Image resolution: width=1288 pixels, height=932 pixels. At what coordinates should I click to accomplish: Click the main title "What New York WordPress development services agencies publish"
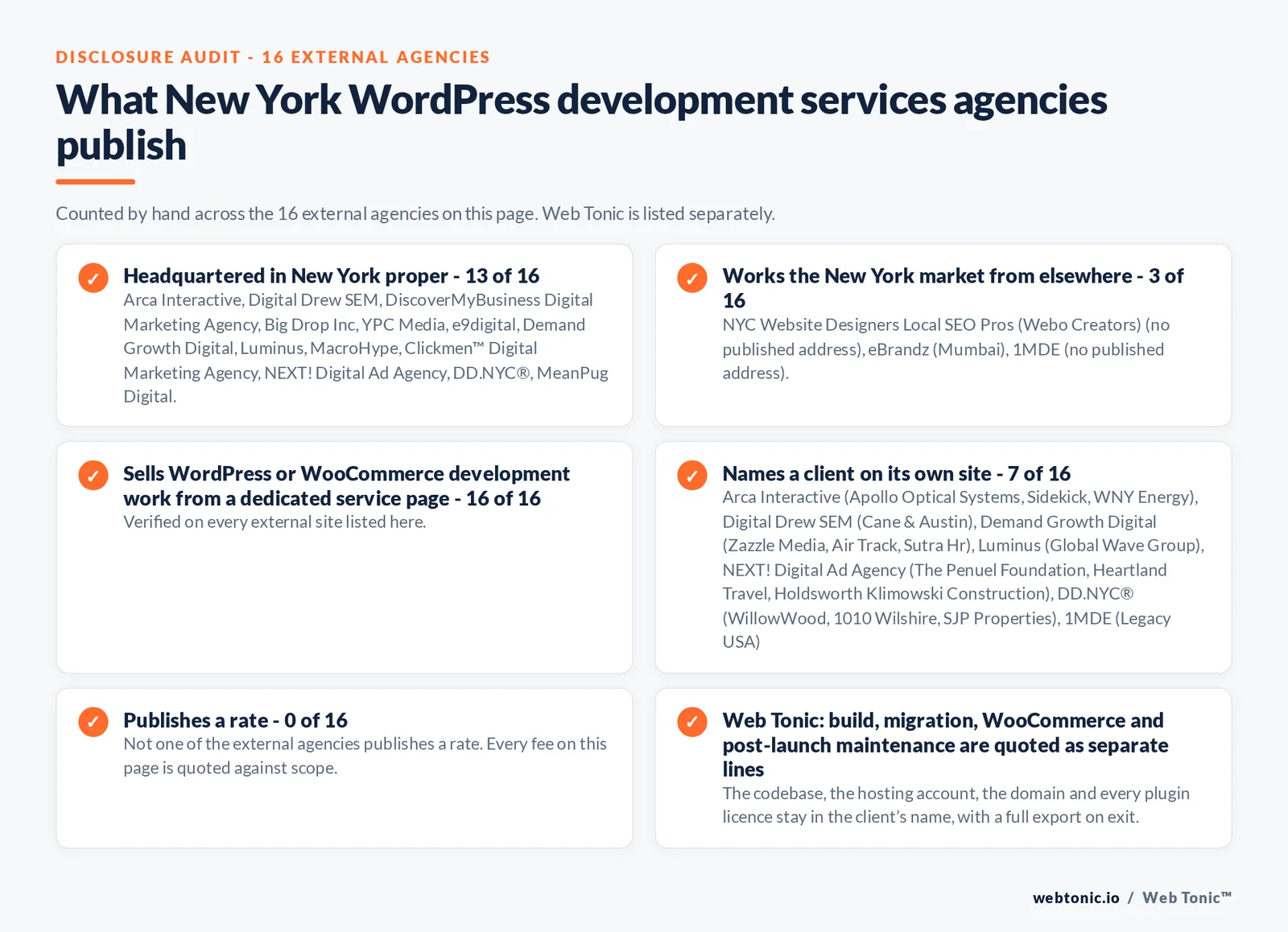point(581,122)
